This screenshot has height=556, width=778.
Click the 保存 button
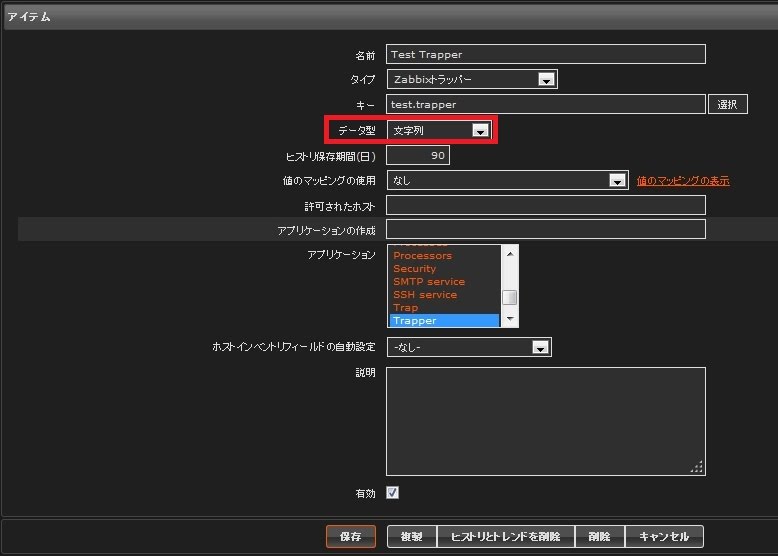pyautogui.click(x=351, y=536)
